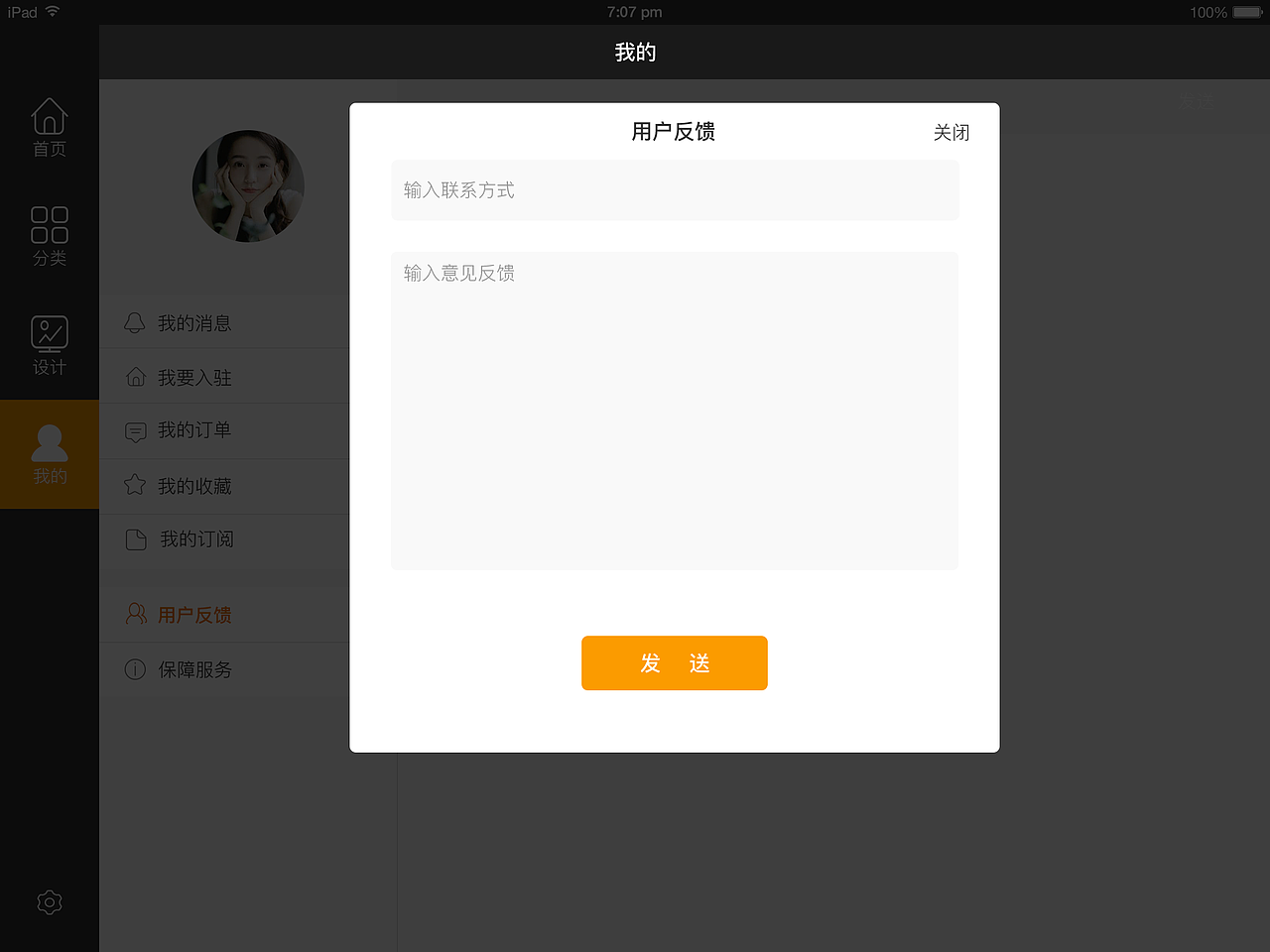Click the 用户反馈 dialog title
This screenshot has height=952, width=1270.
point(674,132)
